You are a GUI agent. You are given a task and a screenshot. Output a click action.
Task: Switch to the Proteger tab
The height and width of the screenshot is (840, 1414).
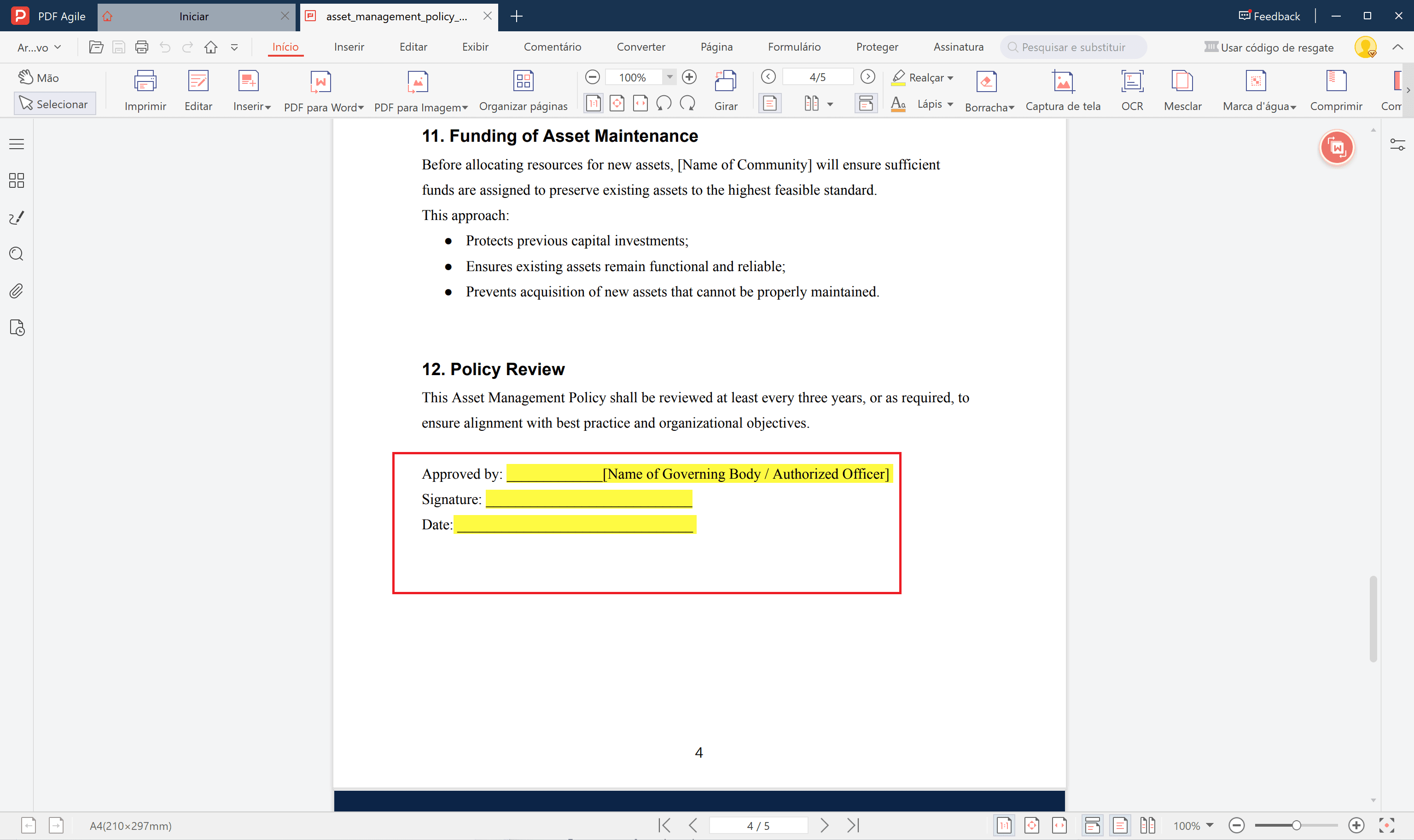pyautogui.click(x=876, y=47)
